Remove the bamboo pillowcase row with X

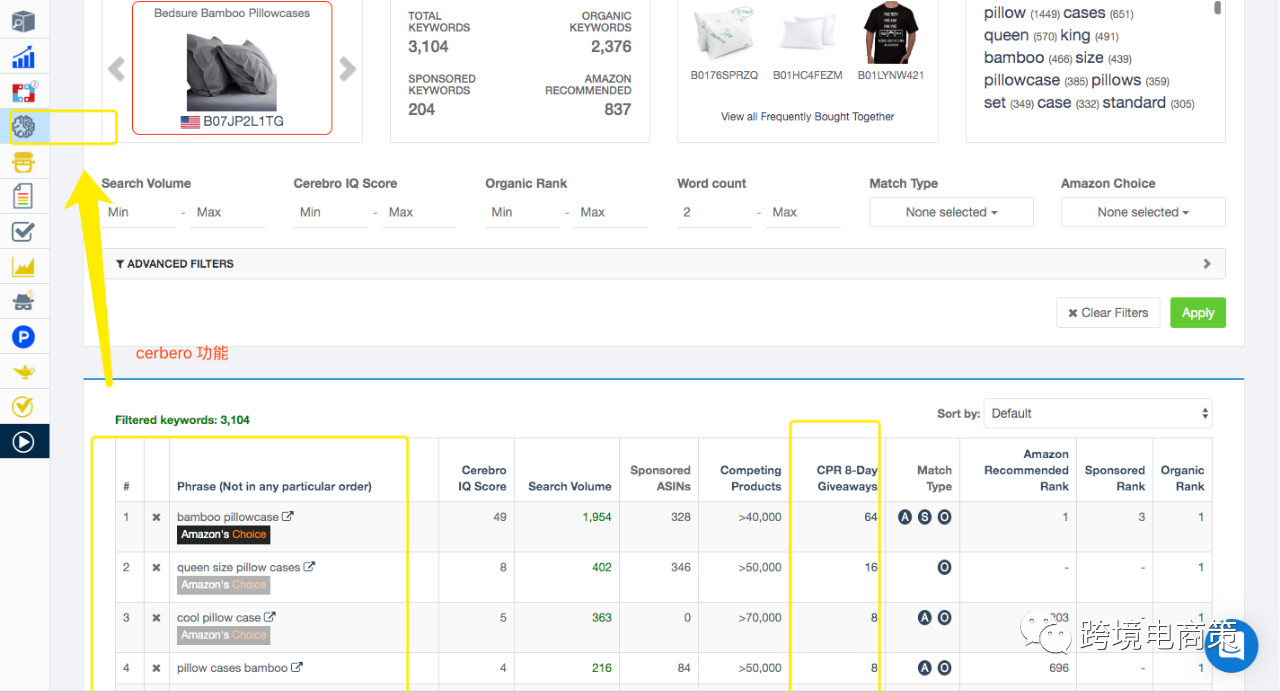[x=156, y=518]
